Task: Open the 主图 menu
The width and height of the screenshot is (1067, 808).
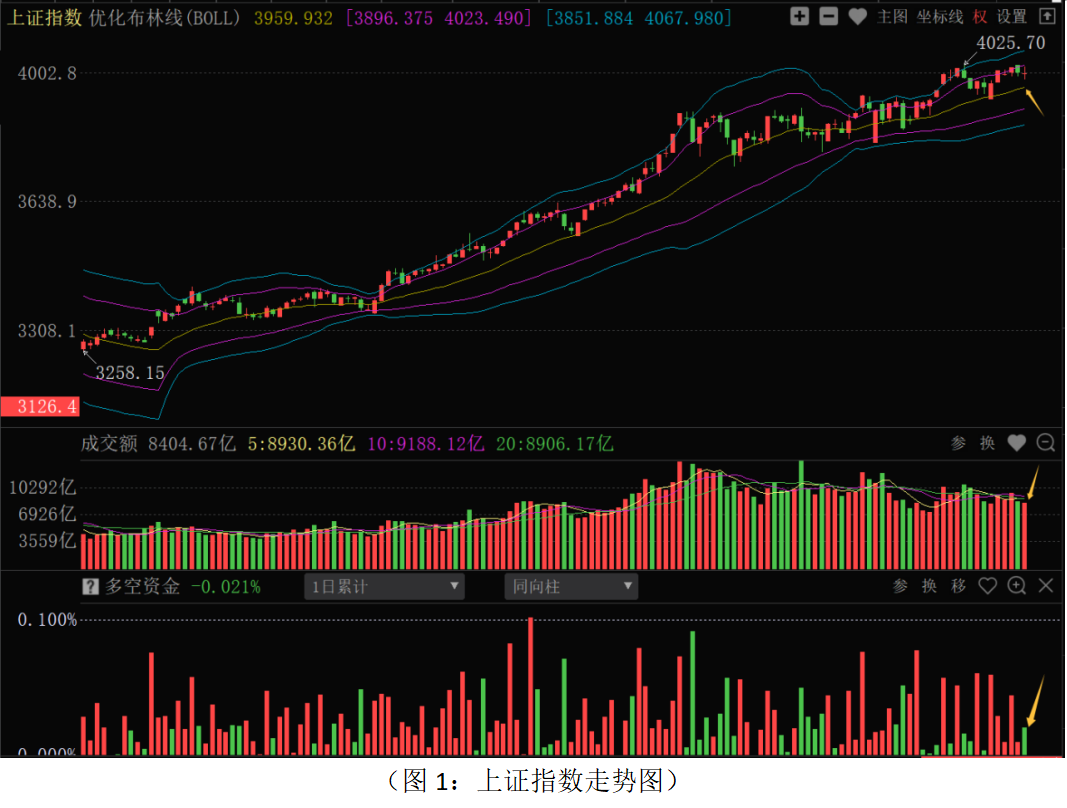Action: click(892, 17)
